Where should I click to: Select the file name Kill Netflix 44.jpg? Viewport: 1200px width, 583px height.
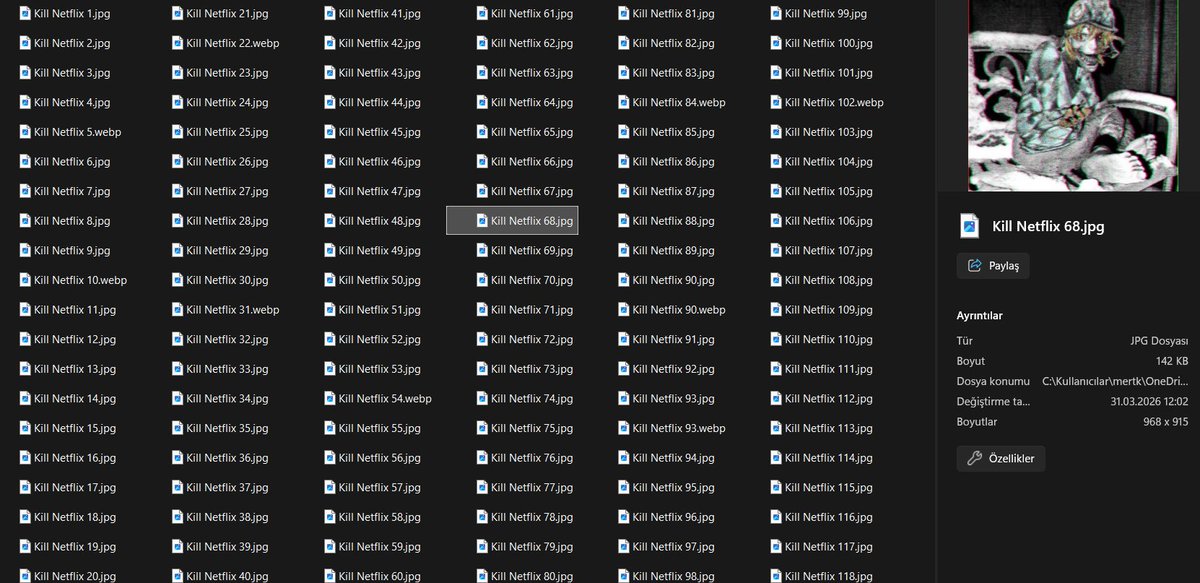pyautogui.click(x=380, y=103)
